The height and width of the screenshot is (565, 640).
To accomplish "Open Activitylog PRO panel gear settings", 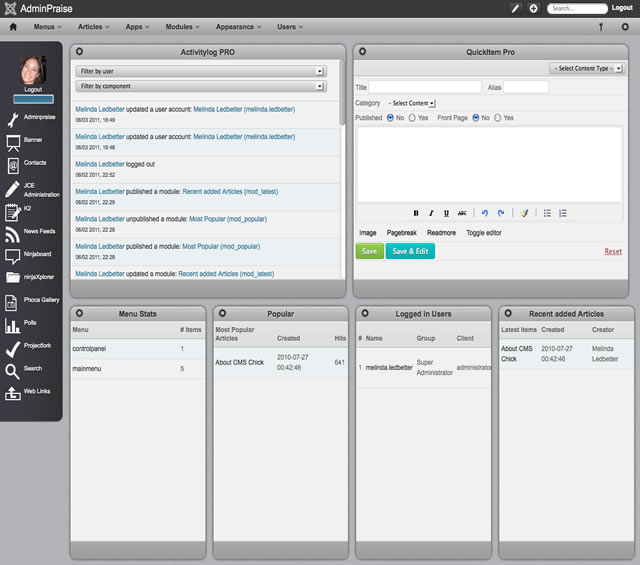I will [80, 51].
